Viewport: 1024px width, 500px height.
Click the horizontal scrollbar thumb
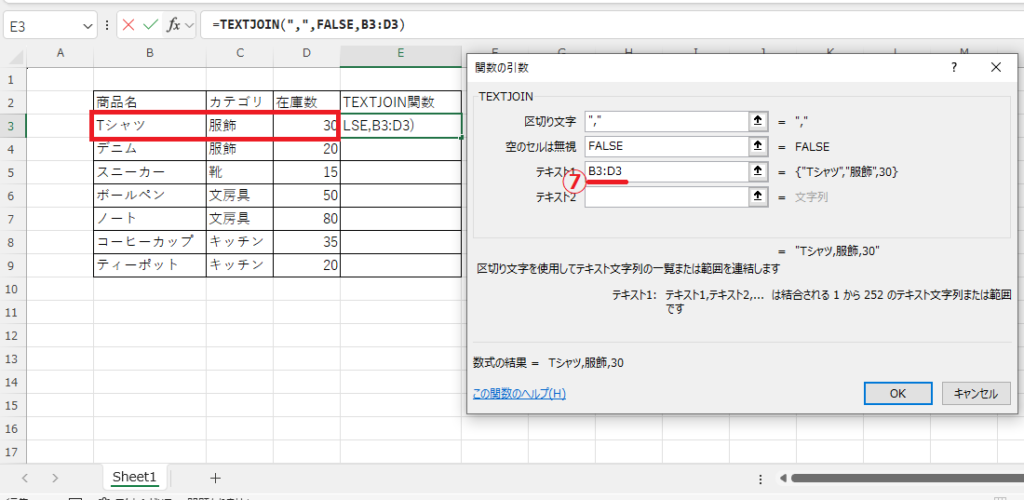pos(907,478)
